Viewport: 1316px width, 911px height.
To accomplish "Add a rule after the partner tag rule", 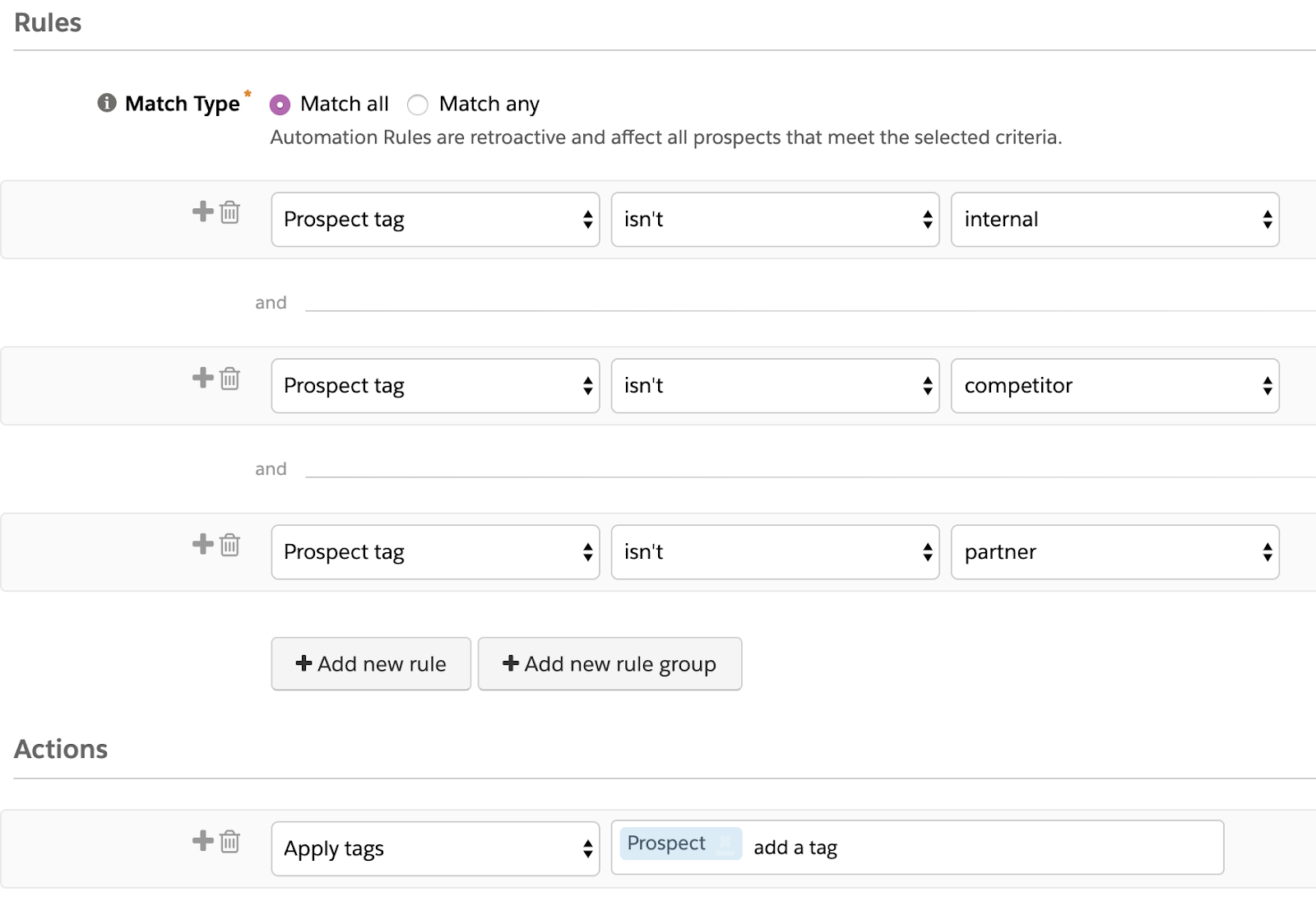I will (x=202, y=544).
